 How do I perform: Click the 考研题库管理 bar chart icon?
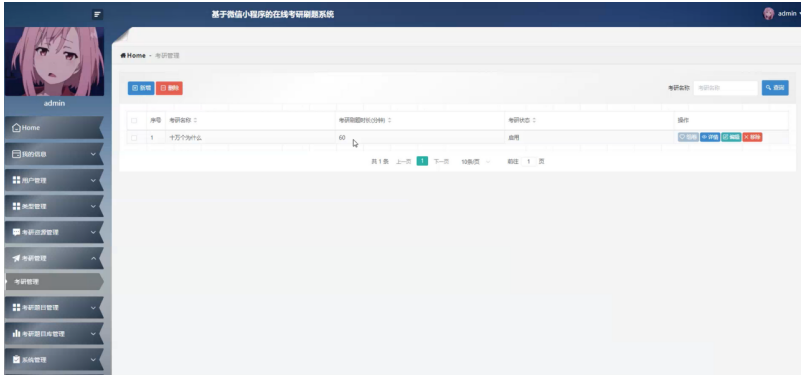tap(16, 334)
